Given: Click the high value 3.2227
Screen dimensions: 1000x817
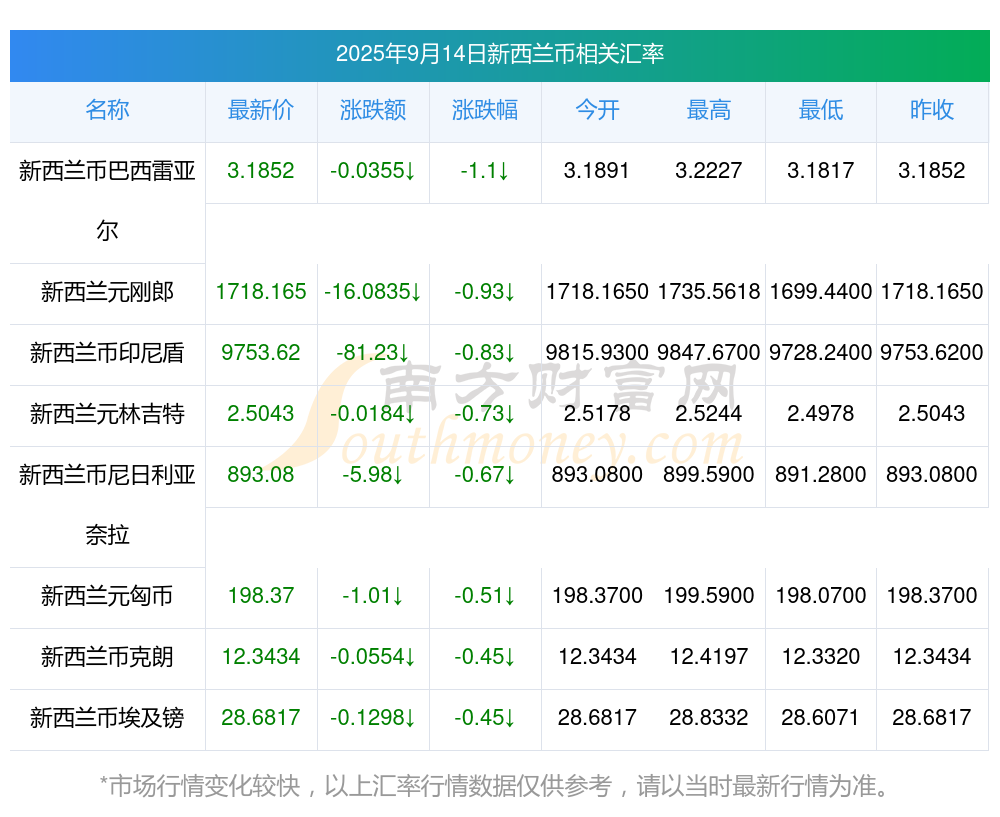Looking at the screenshot, I should [709, 170].
